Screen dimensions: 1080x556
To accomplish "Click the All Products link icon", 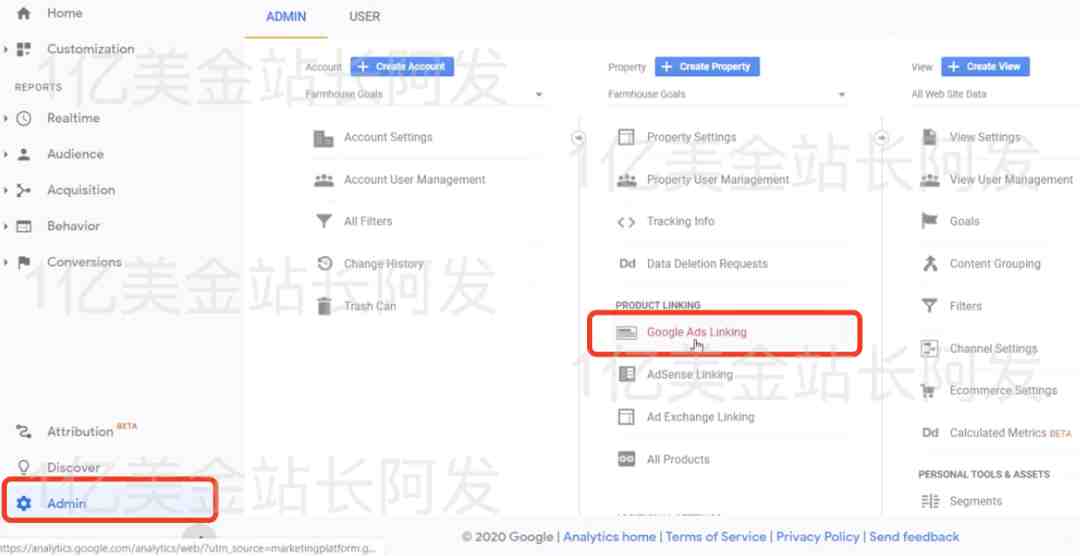I will click(x=626, y=460).
